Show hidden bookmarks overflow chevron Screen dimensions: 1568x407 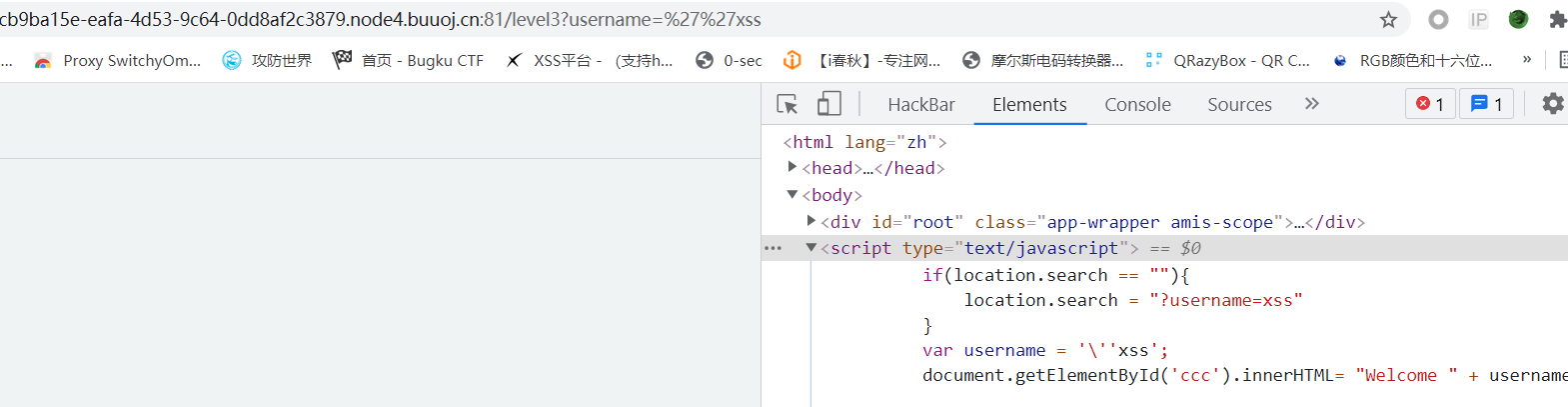(x=1526, y=60)
